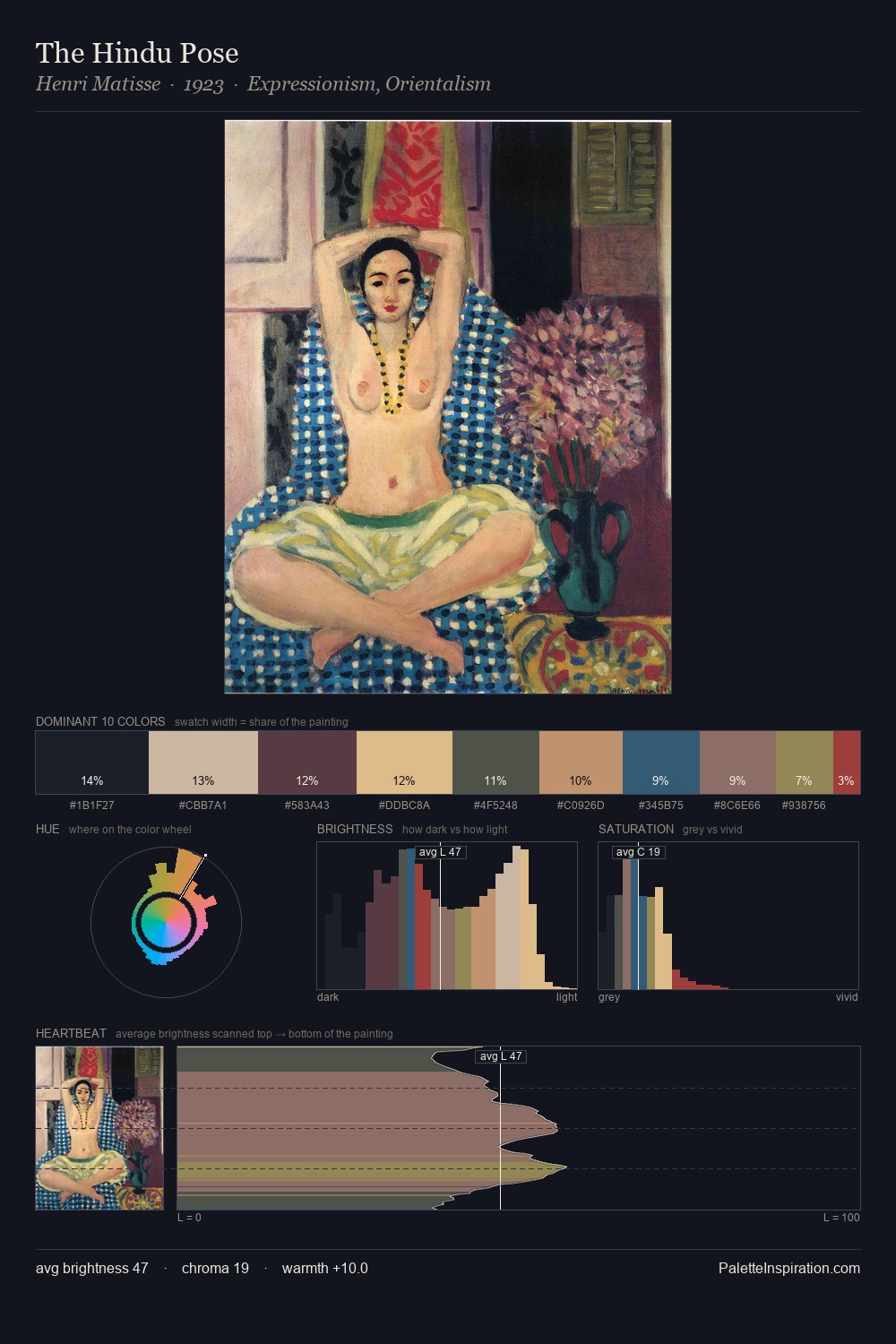Select the terracotta swatch labeled 10%

tap(581, 762)
